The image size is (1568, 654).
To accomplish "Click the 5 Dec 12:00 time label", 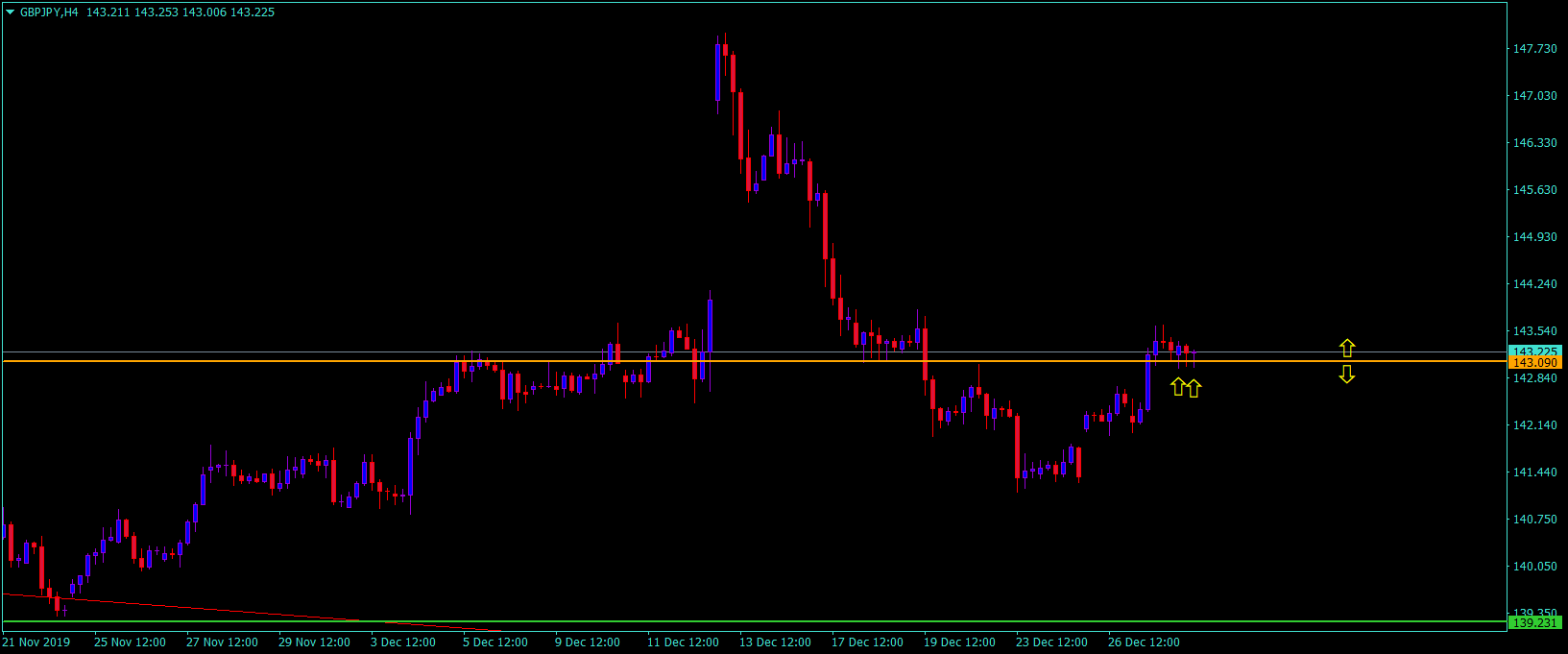I will 495,642.
